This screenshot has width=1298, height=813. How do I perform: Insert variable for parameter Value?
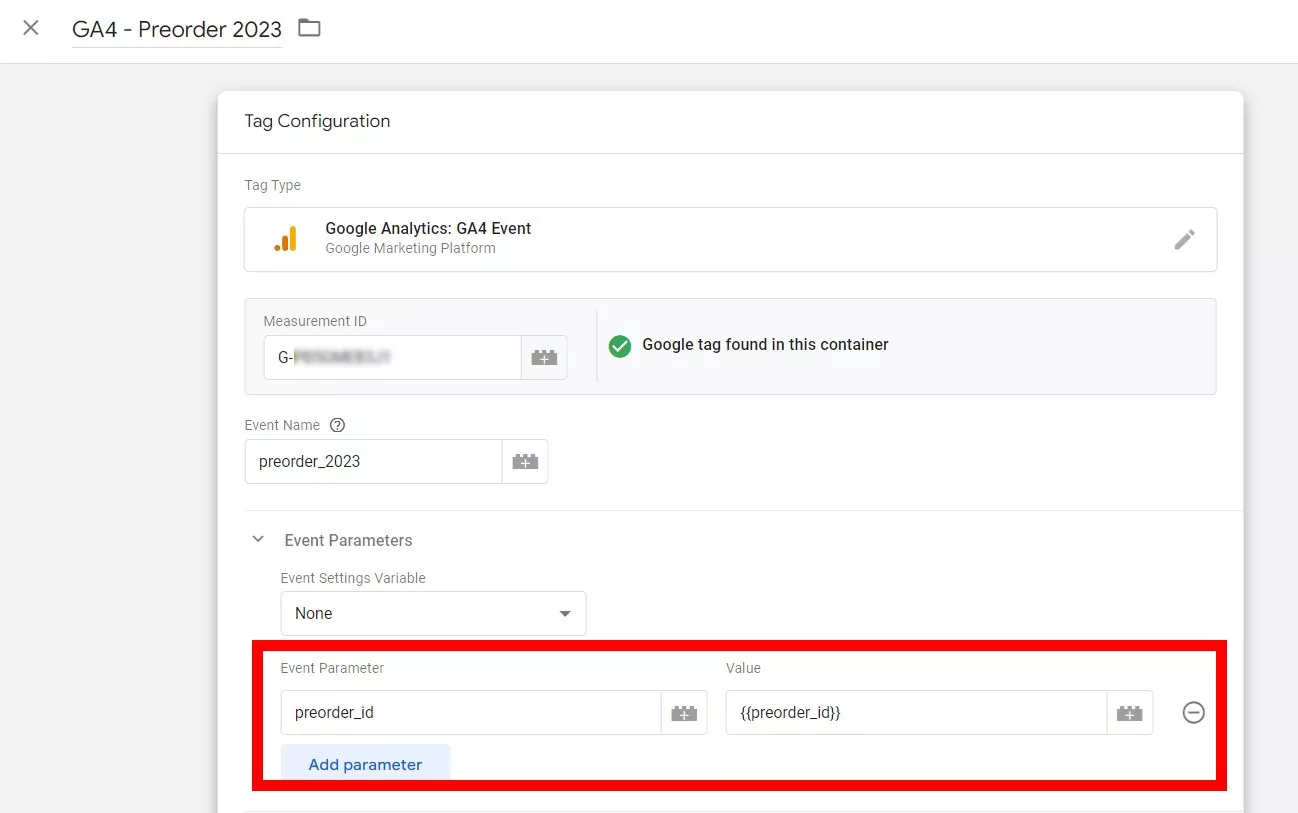coord(1130,713)
